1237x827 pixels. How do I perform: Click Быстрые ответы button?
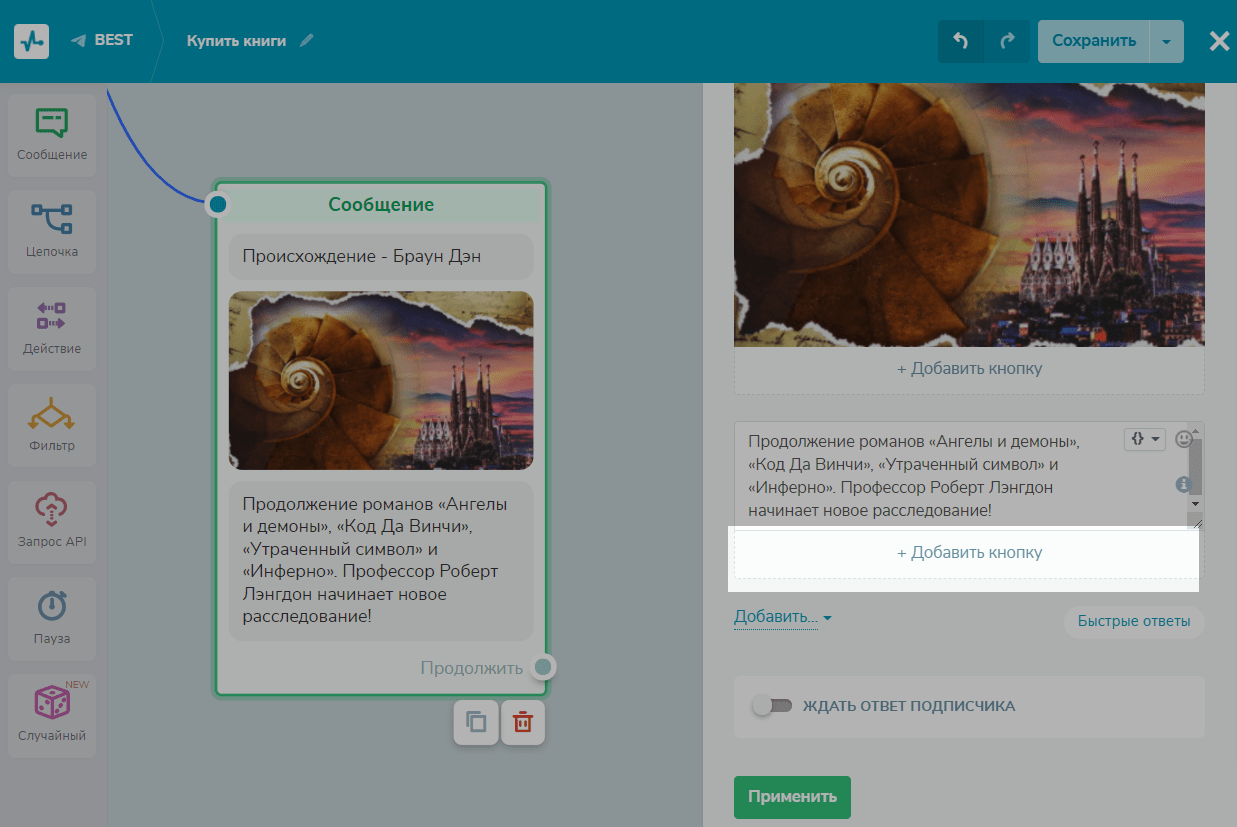[1134, 621]
